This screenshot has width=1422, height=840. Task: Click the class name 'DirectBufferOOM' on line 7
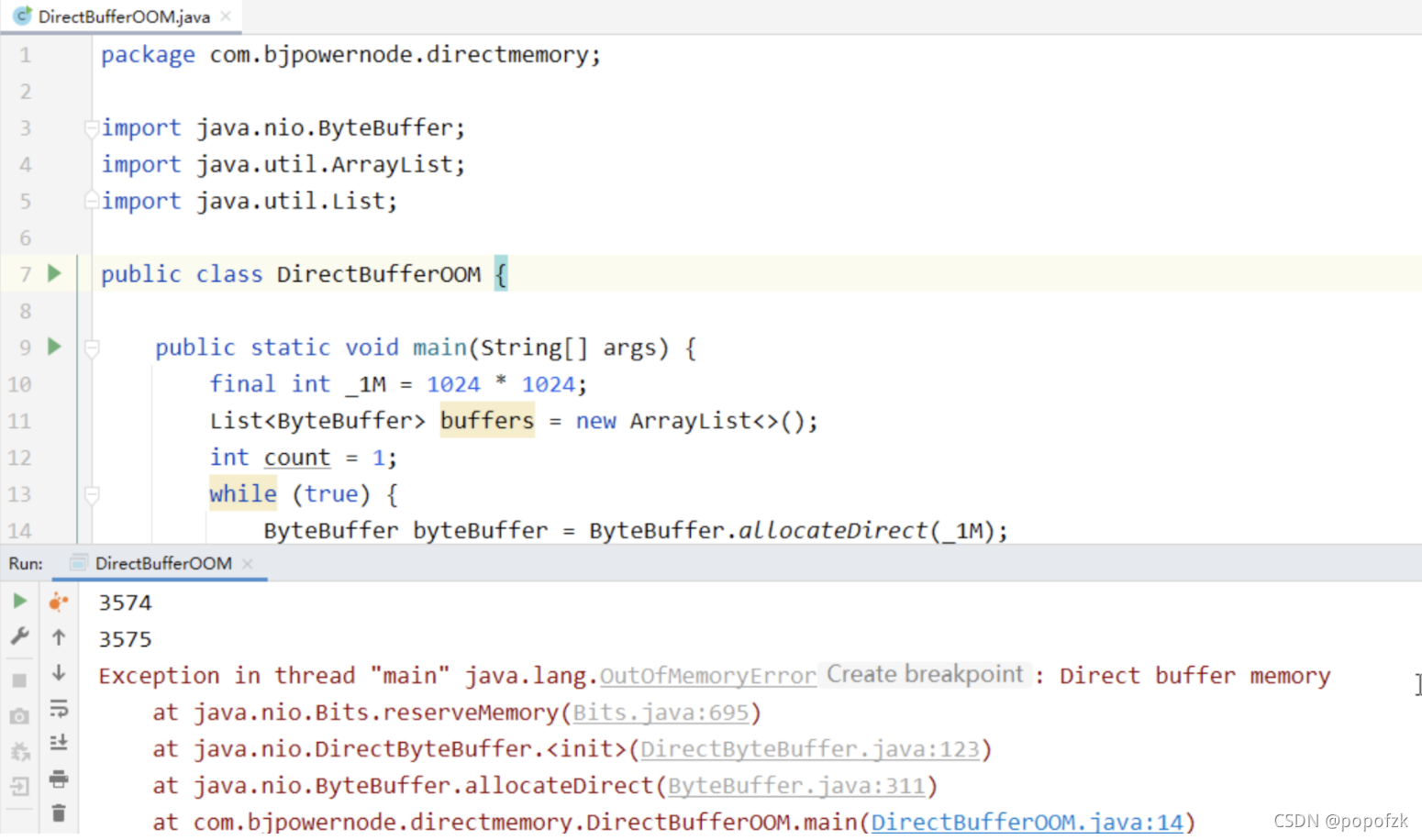pos(379,274)
